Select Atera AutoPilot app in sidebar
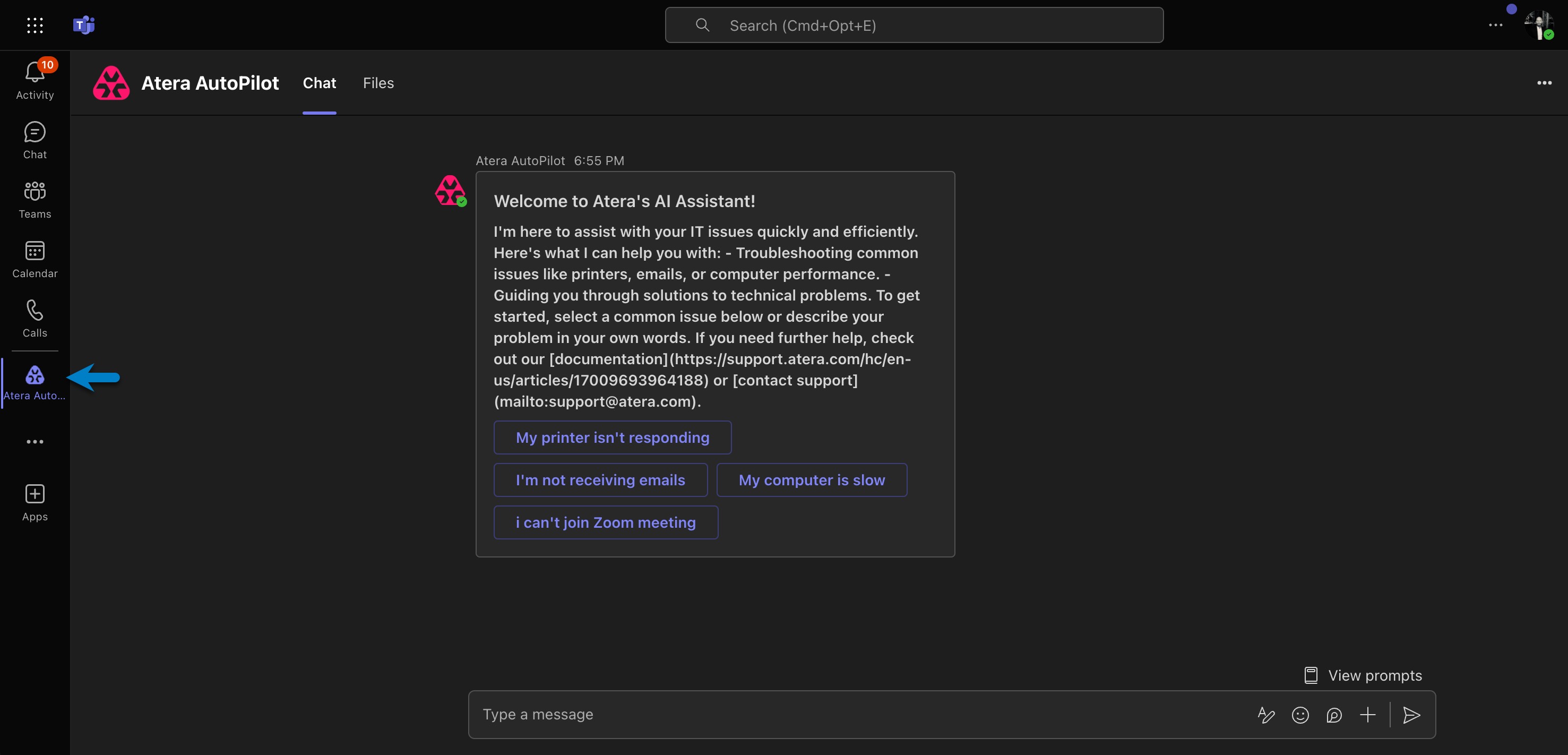The height and width of the screenshot is (755, 1568). click(x=35, y=383)
